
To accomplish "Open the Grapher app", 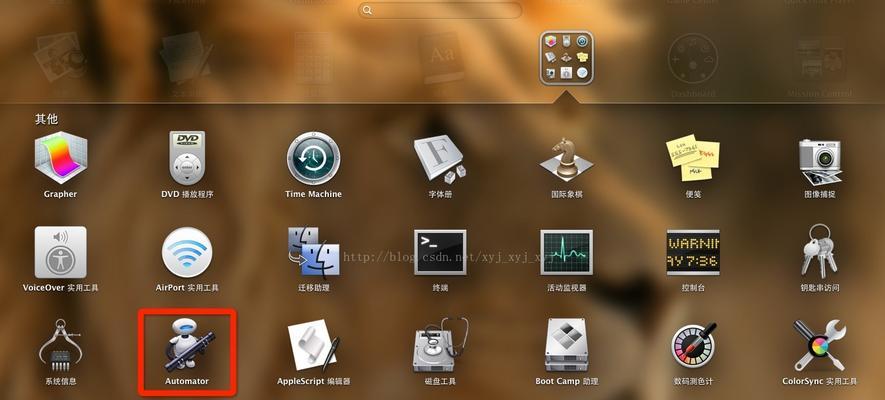I will 61,157.
